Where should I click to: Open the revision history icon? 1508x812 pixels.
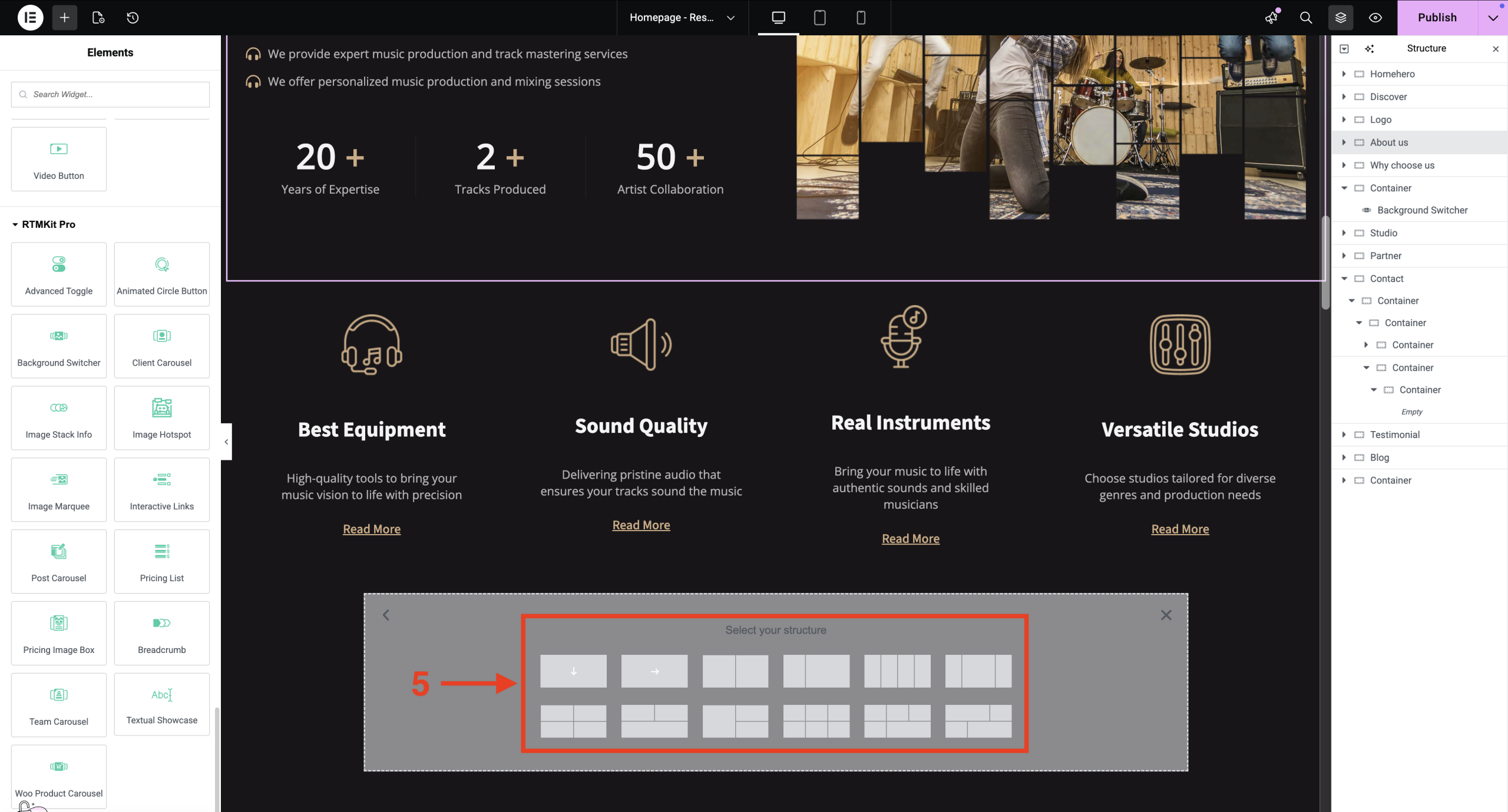click(x=133, y=18)
